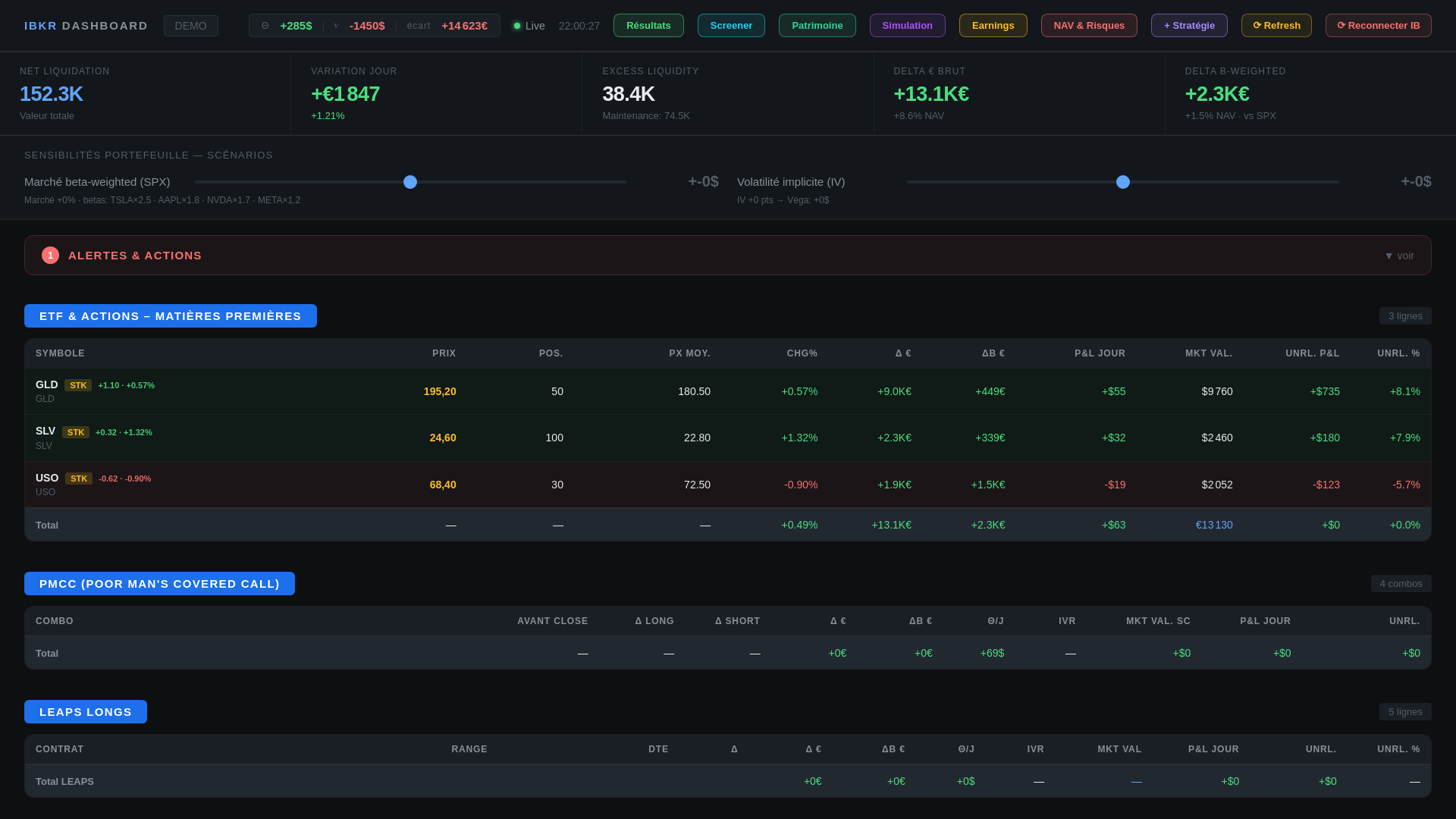
Task: Click USO price 68,40
Action: 443,485
